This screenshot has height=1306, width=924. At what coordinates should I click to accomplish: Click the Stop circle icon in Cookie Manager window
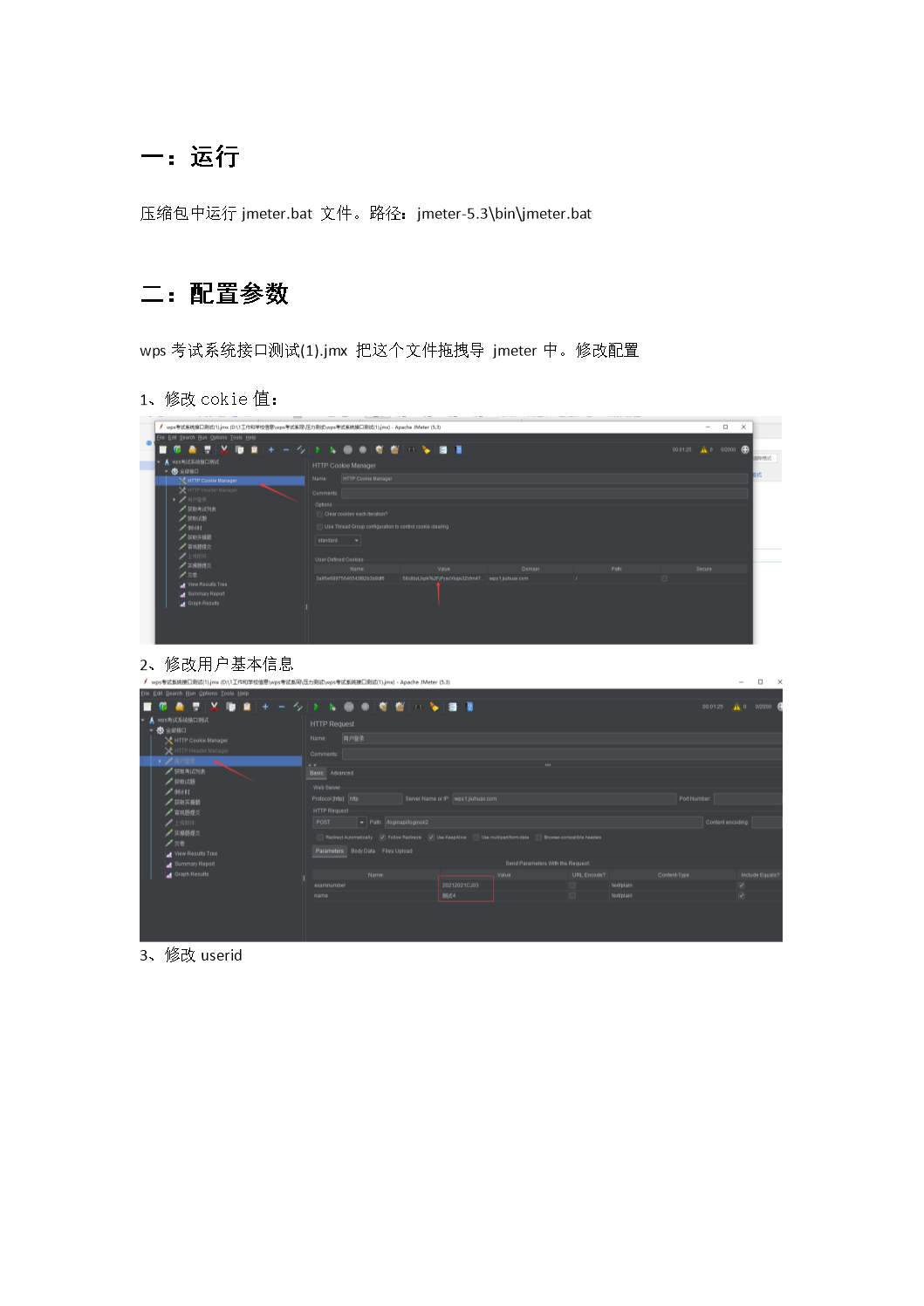[348, 449]
